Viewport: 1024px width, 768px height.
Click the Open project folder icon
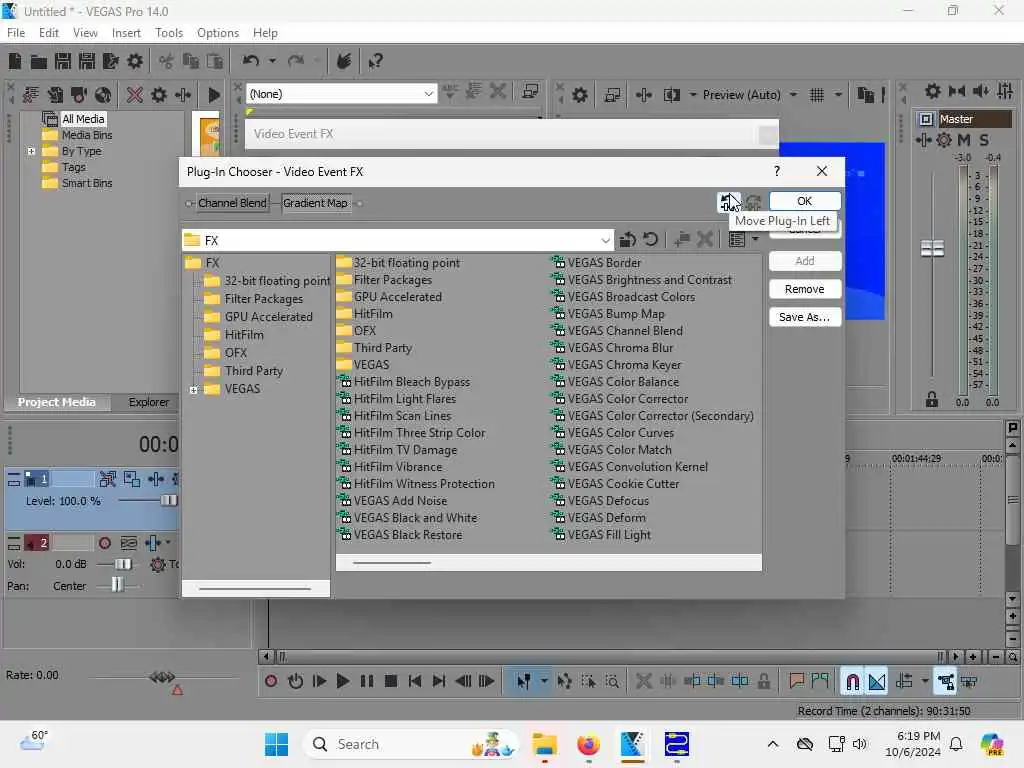pyautogui.click(x=39, y=61)
